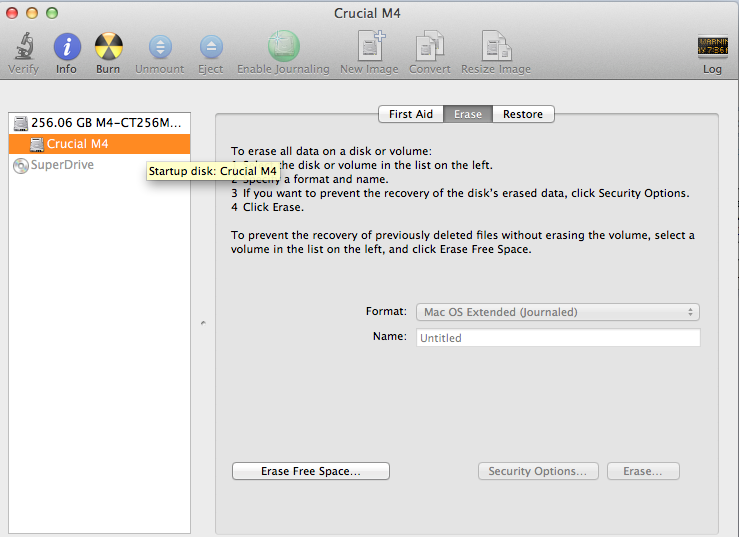Screen dimensions: 739x537
Task: Switch to the Restore tab
Action: [523, 114]
